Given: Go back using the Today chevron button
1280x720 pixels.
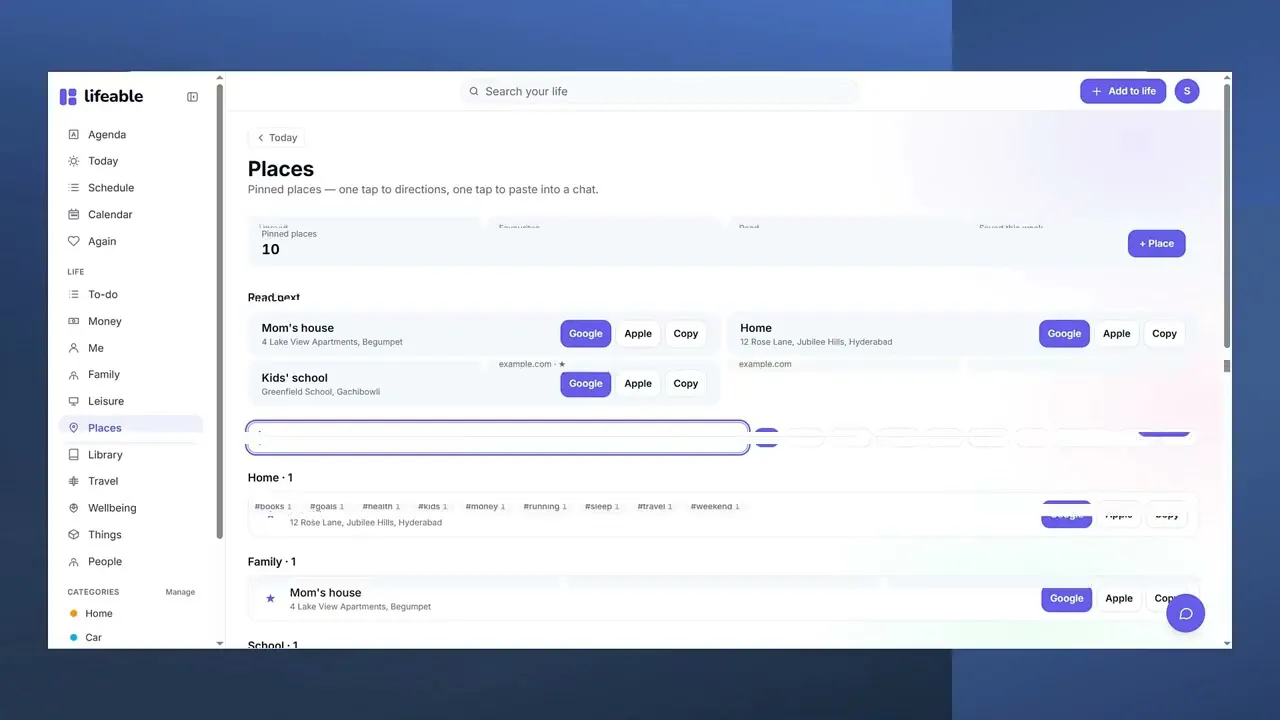Looking at the screenshot, I should 277,138.
